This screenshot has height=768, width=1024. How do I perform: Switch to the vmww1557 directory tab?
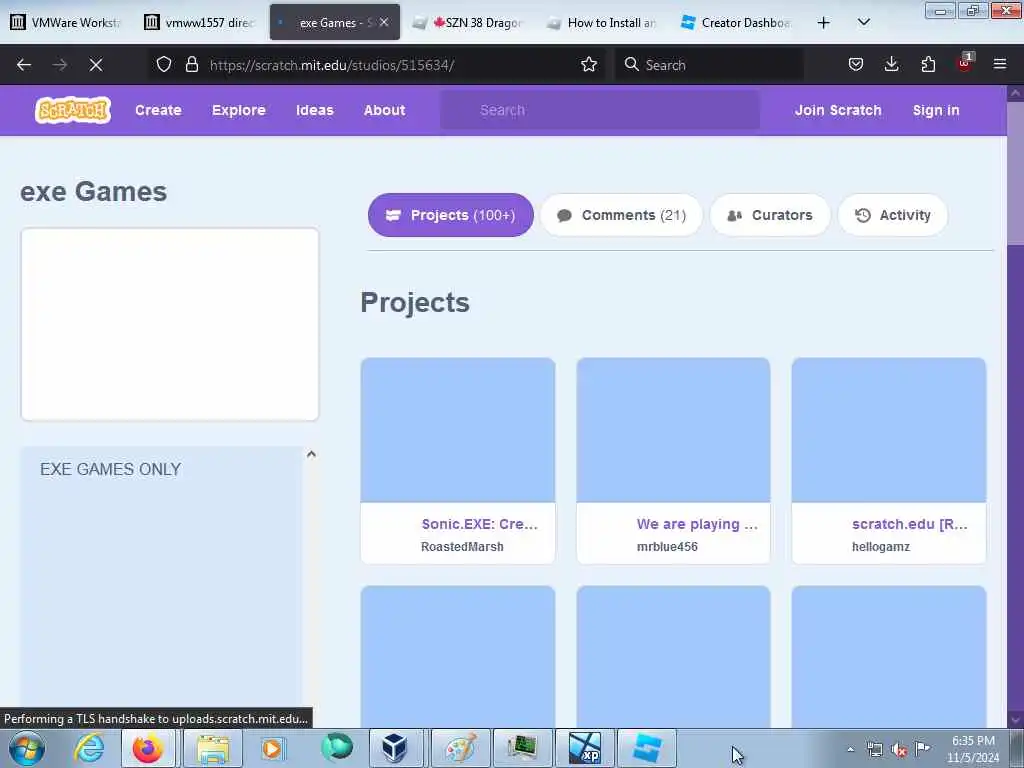pos(200,22)
